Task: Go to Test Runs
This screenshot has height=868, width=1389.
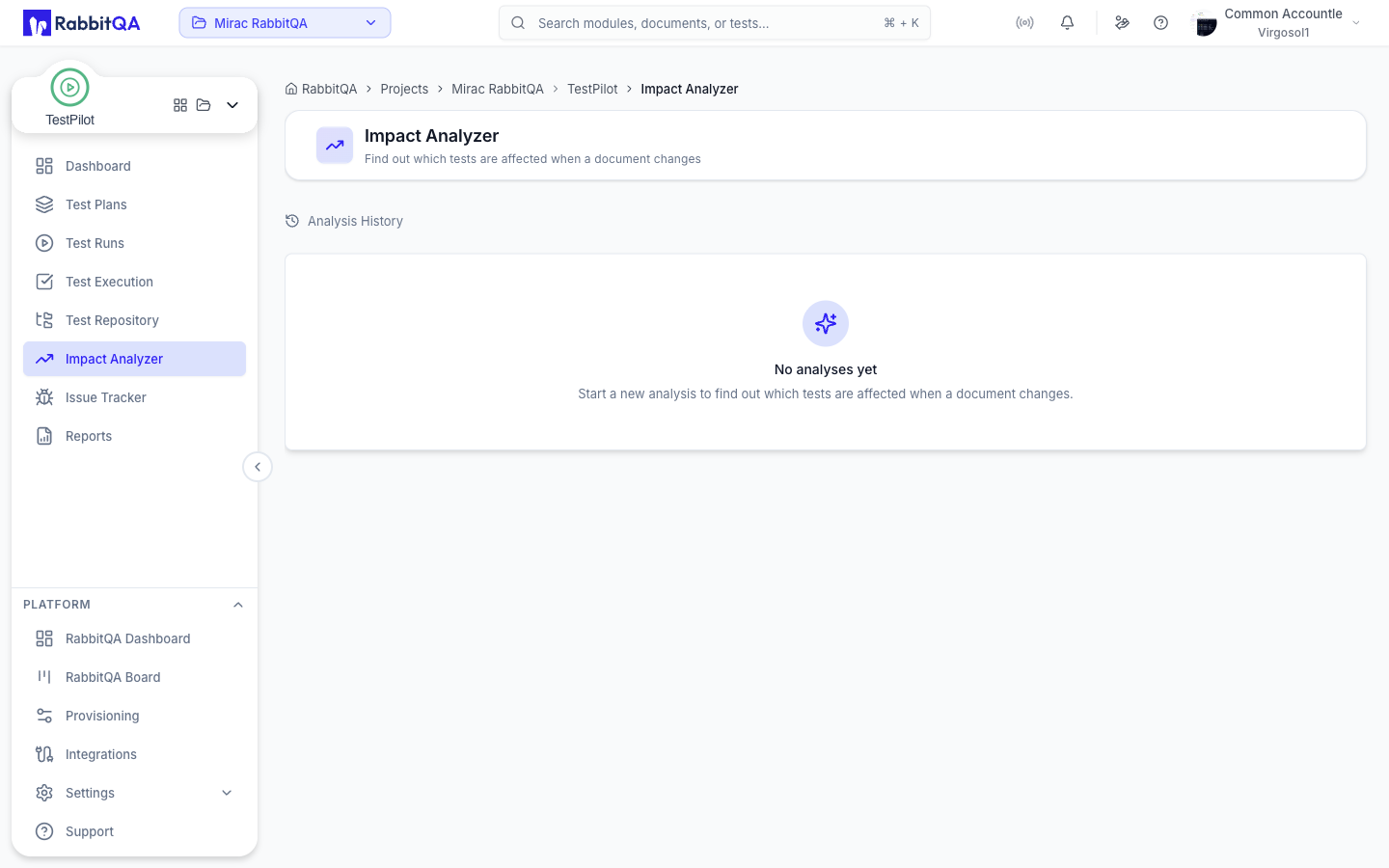Action: (134, 243)
